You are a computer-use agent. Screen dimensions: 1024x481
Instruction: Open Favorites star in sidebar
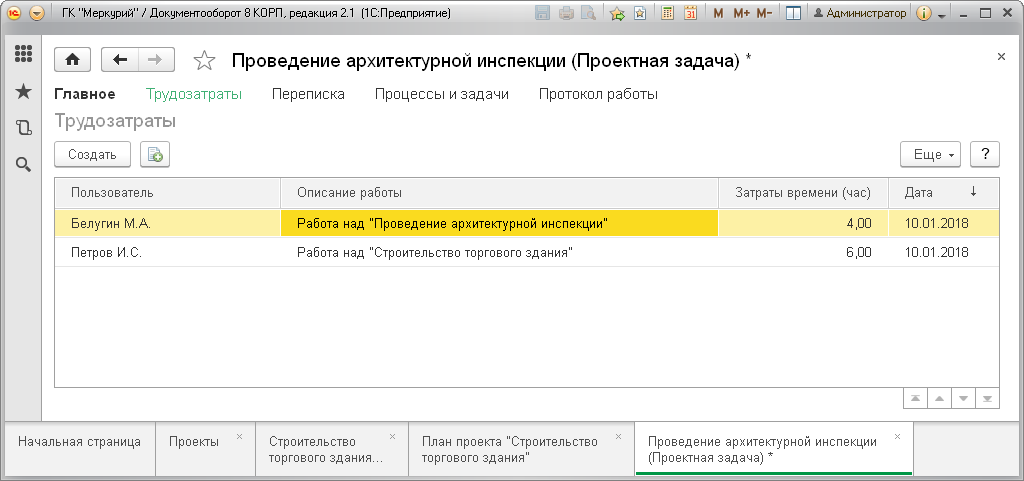click(24, 91)
